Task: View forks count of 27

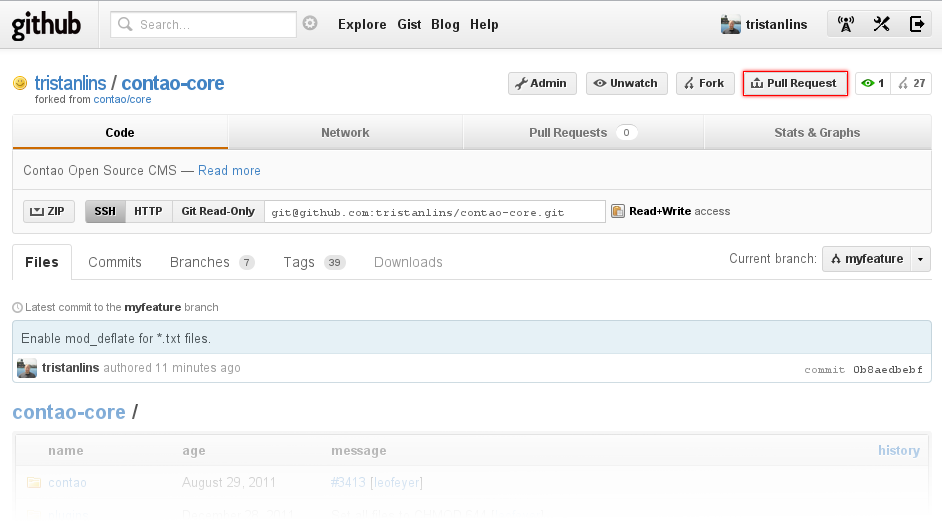Action: point(912,84)
